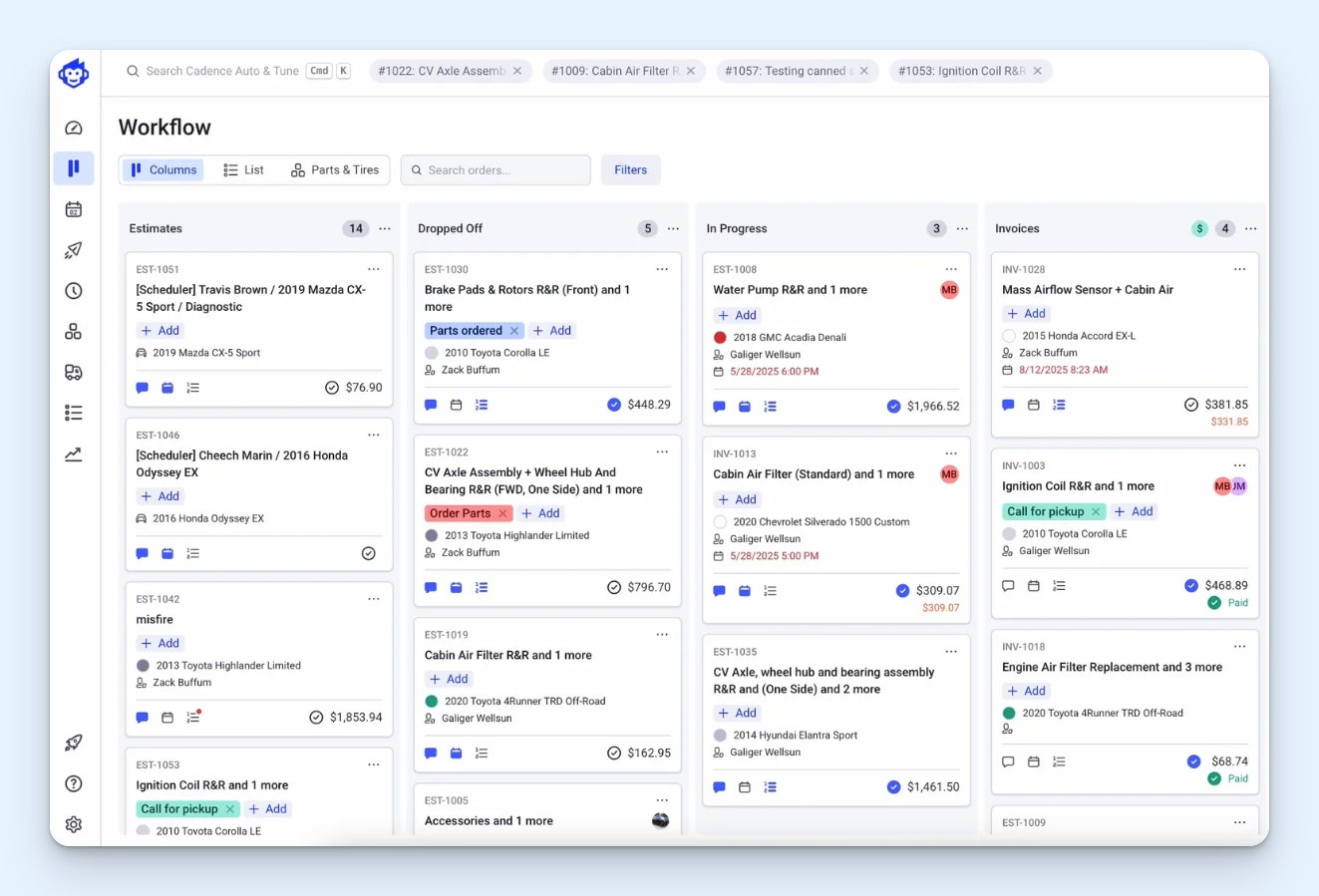The width and height of the screenshot is (1319, 896).
Task: Switch to the Parts & Tires tab
Action: point(335,169)
